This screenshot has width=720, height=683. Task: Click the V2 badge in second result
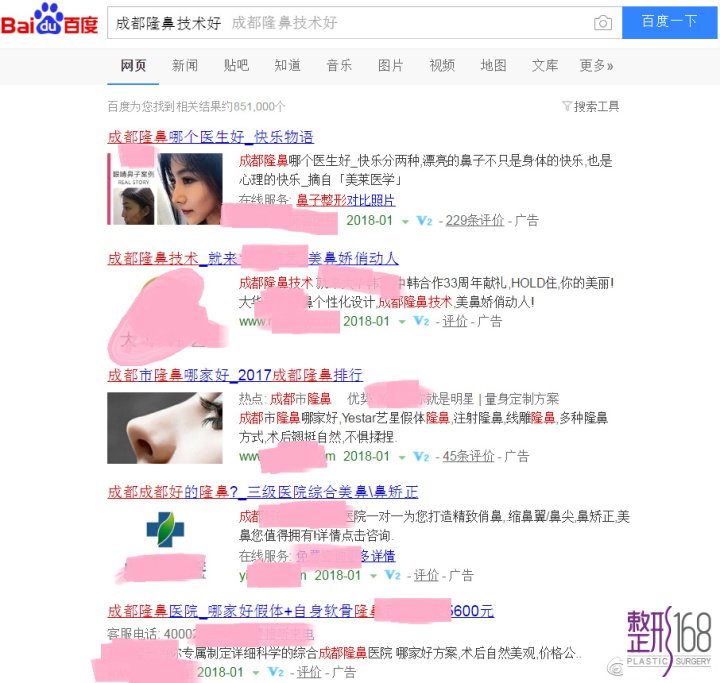[x=421, y=321]
